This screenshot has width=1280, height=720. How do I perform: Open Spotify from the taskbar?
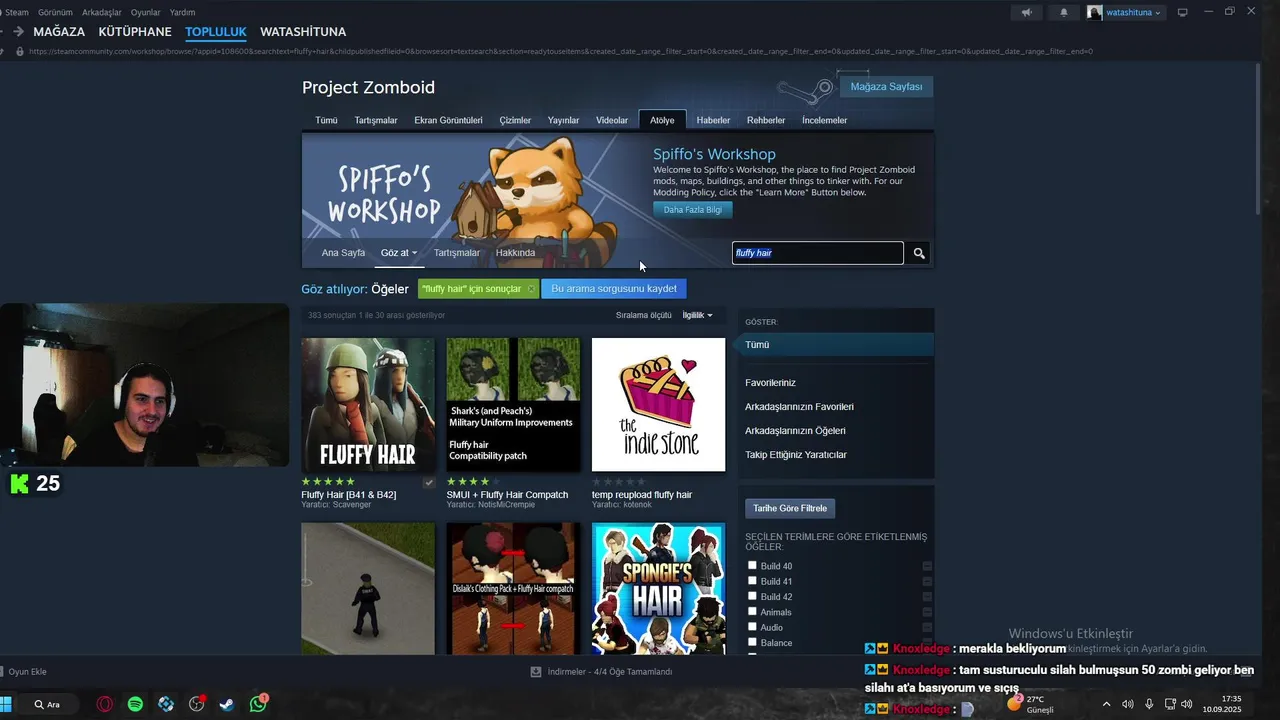click(135, 704)
